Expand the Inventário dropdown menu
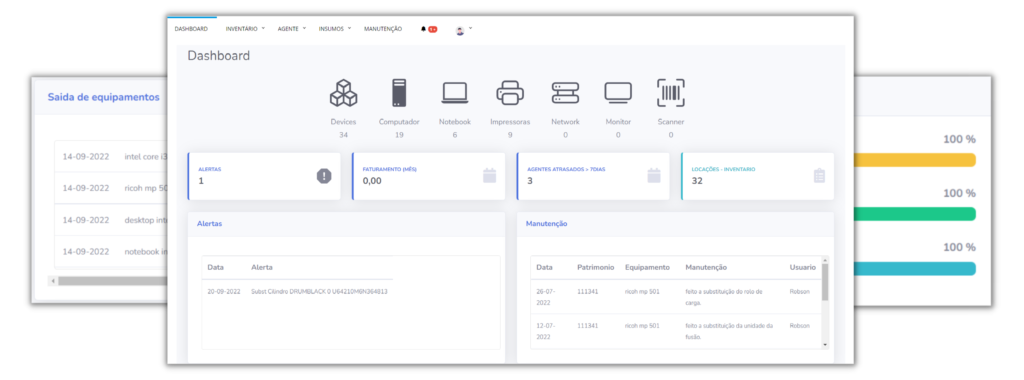1024x380 pixels. [245, 29]
